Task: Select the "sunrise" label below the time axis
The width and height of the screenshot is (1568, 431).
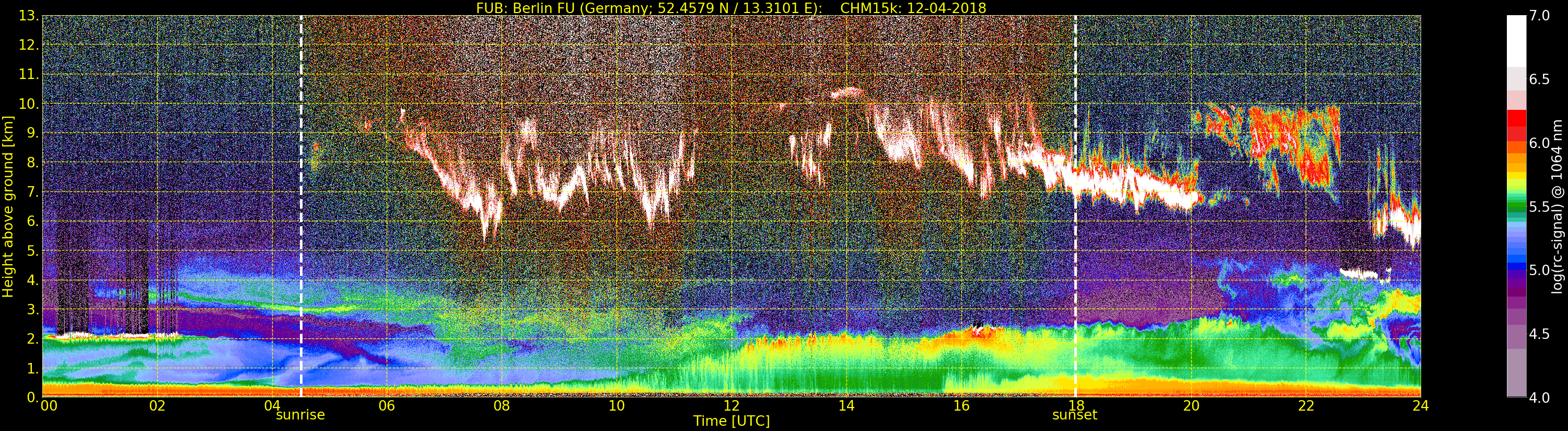Action: tap(301, 415)
